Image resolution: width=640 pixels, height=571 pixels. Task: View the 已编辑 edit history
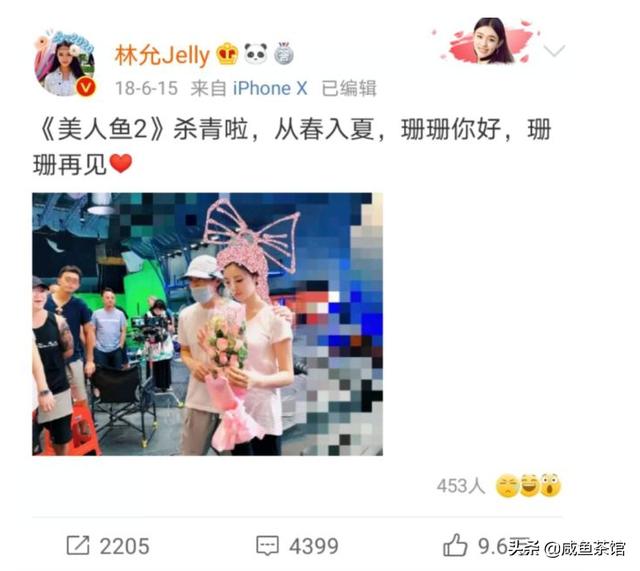349,88
